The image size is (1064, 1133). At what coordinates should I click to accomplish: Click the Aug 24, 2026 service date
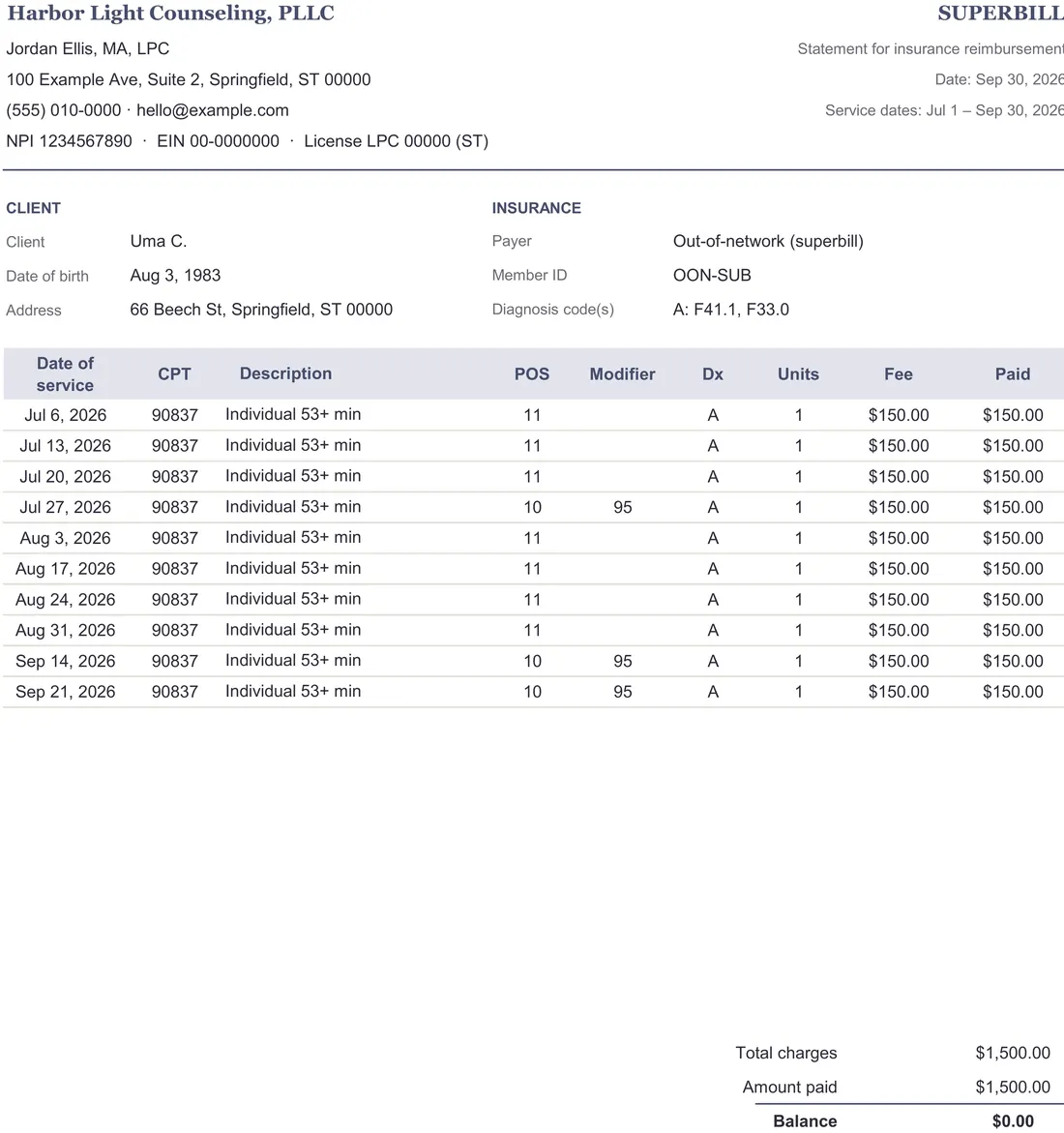pos(65,600)
